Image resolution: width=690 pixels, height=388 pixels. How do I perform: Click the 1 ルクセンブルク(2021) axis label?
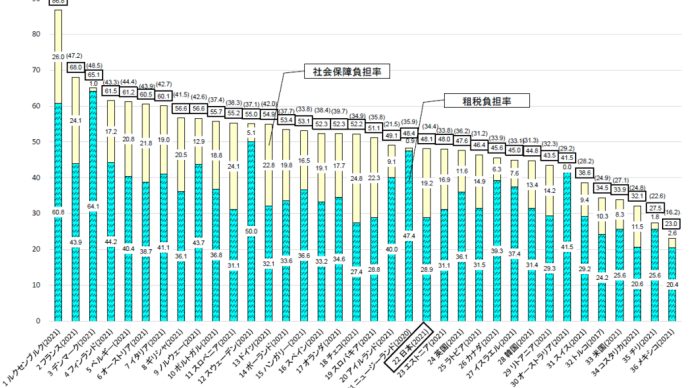point(32,356)
